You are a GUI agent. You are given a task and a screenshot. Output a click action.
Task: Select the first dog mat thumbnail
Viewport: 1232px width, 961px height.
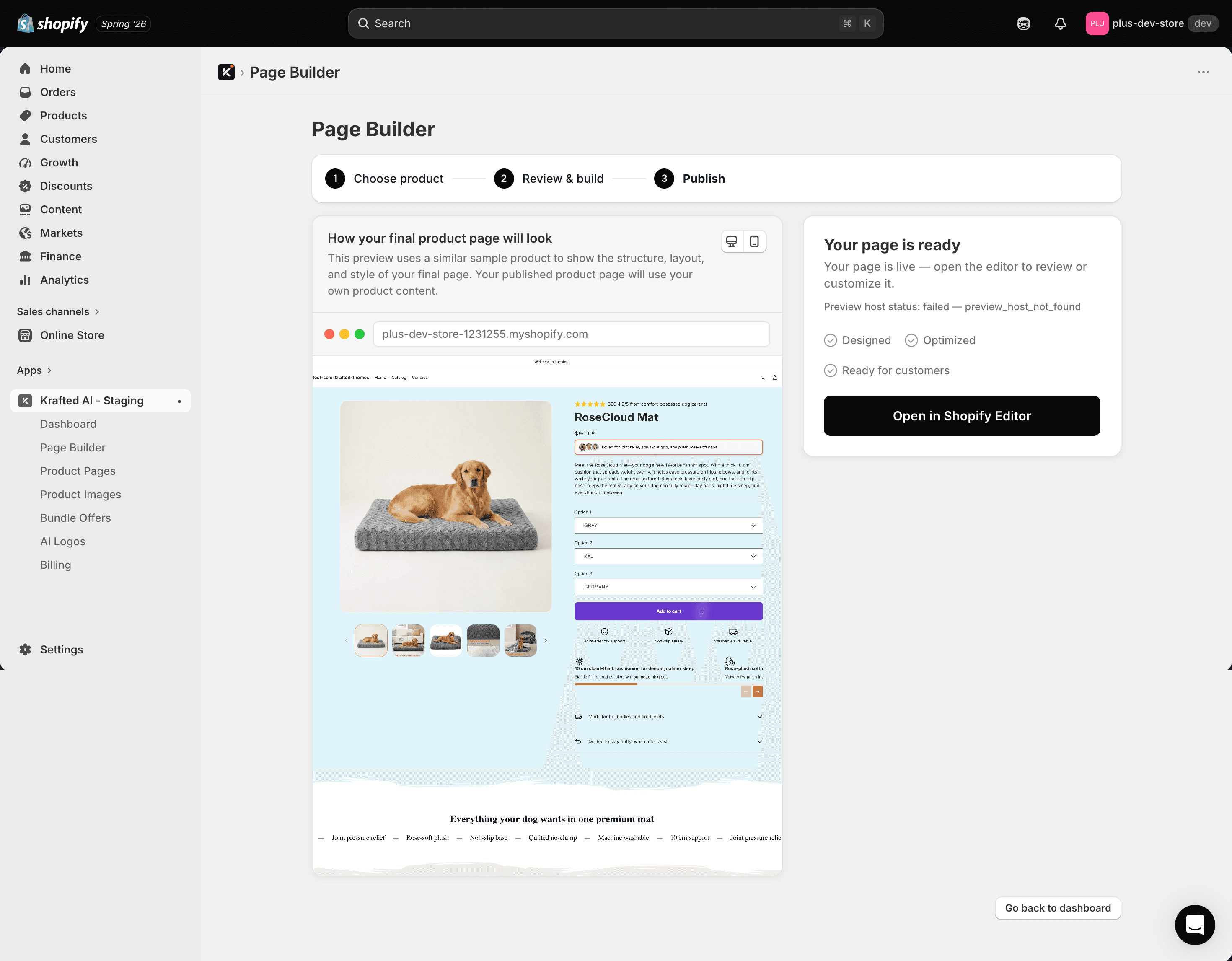click(370, 640)
